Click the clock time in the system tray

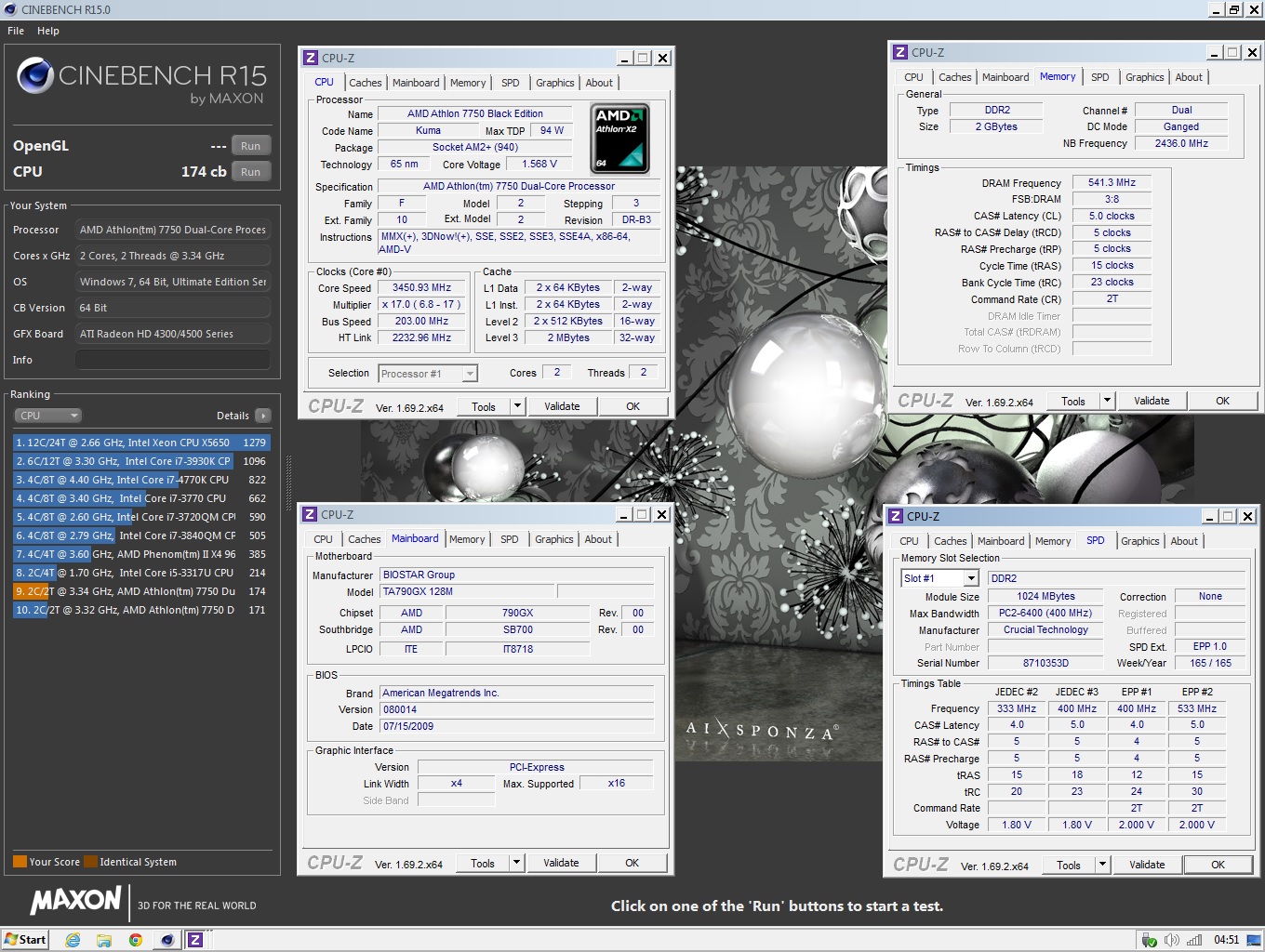tap(1226, 940)
